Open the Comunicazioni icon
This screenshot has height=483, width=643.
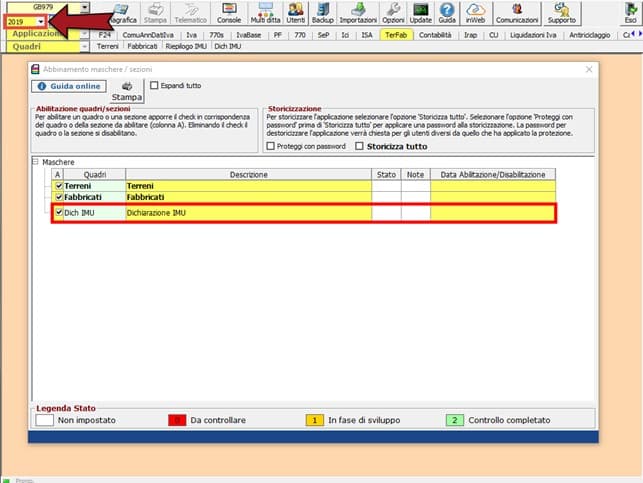[x=517, y=13]
